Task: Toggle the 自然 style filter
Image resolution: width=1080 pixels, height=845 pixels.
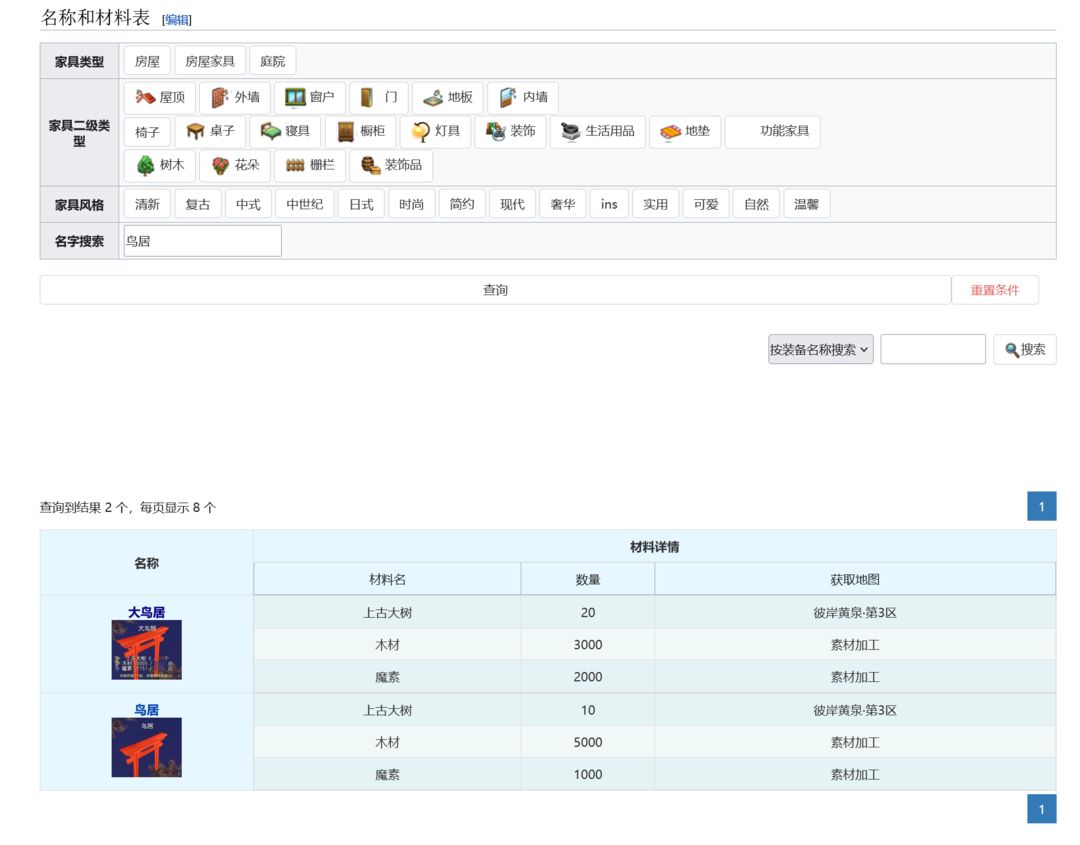Action: point(756,204)
